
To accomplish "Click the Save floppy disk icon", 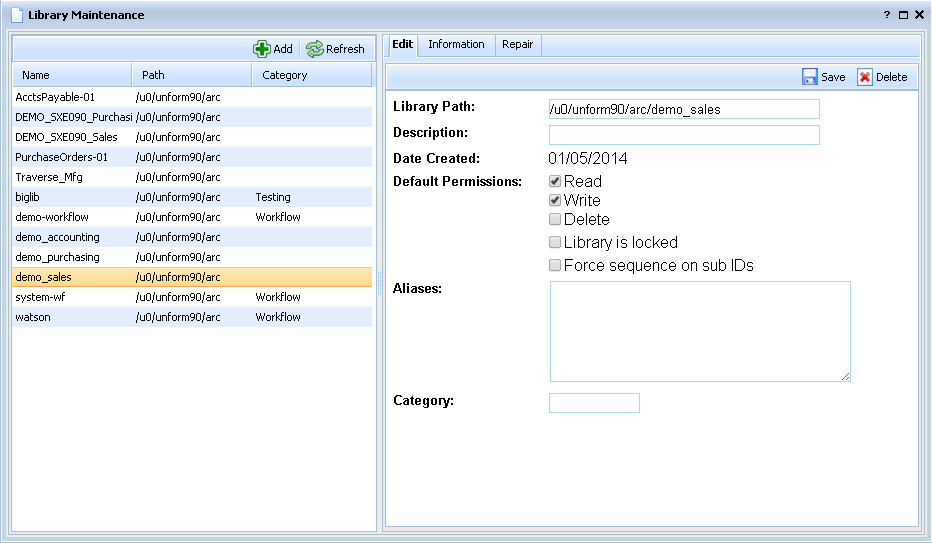I will [809, 77].
